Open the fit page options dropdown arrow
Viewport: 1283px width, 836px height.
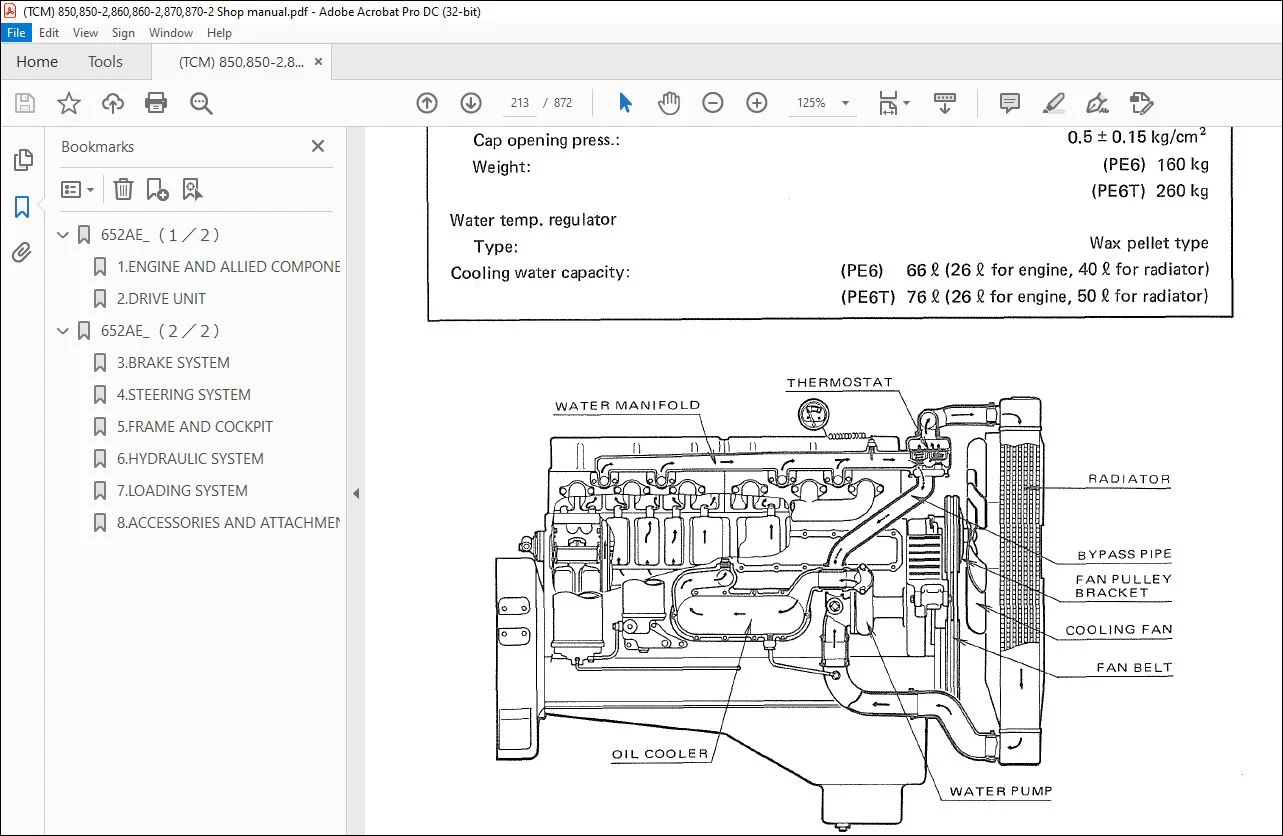pyautogui.click(x=907, y=103)
